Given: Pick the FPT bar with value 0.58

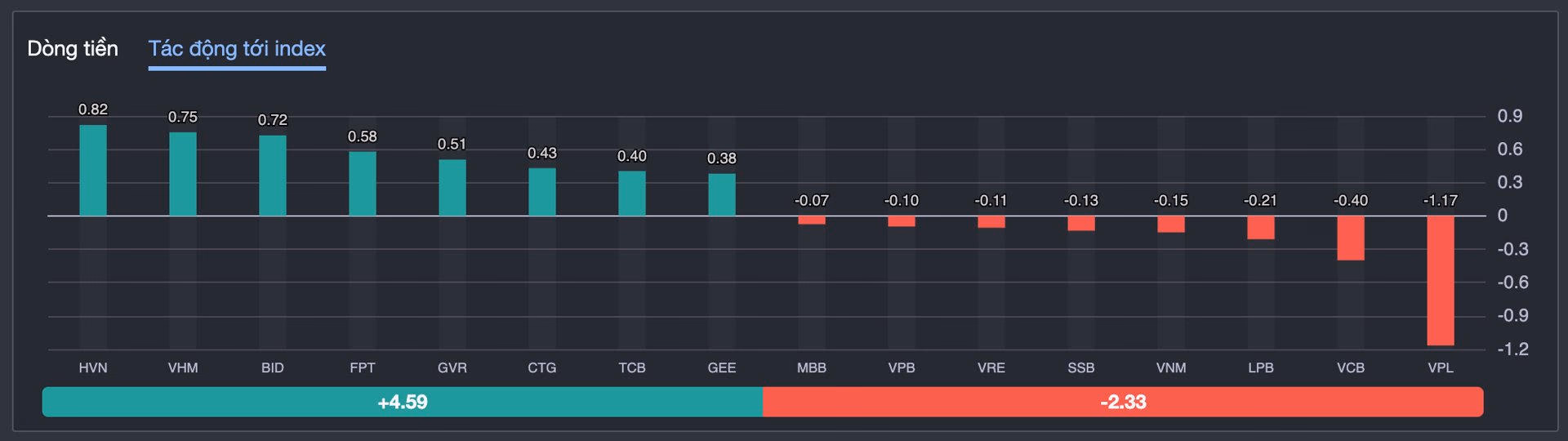Looking at the screenshot, I should [363, 184].
